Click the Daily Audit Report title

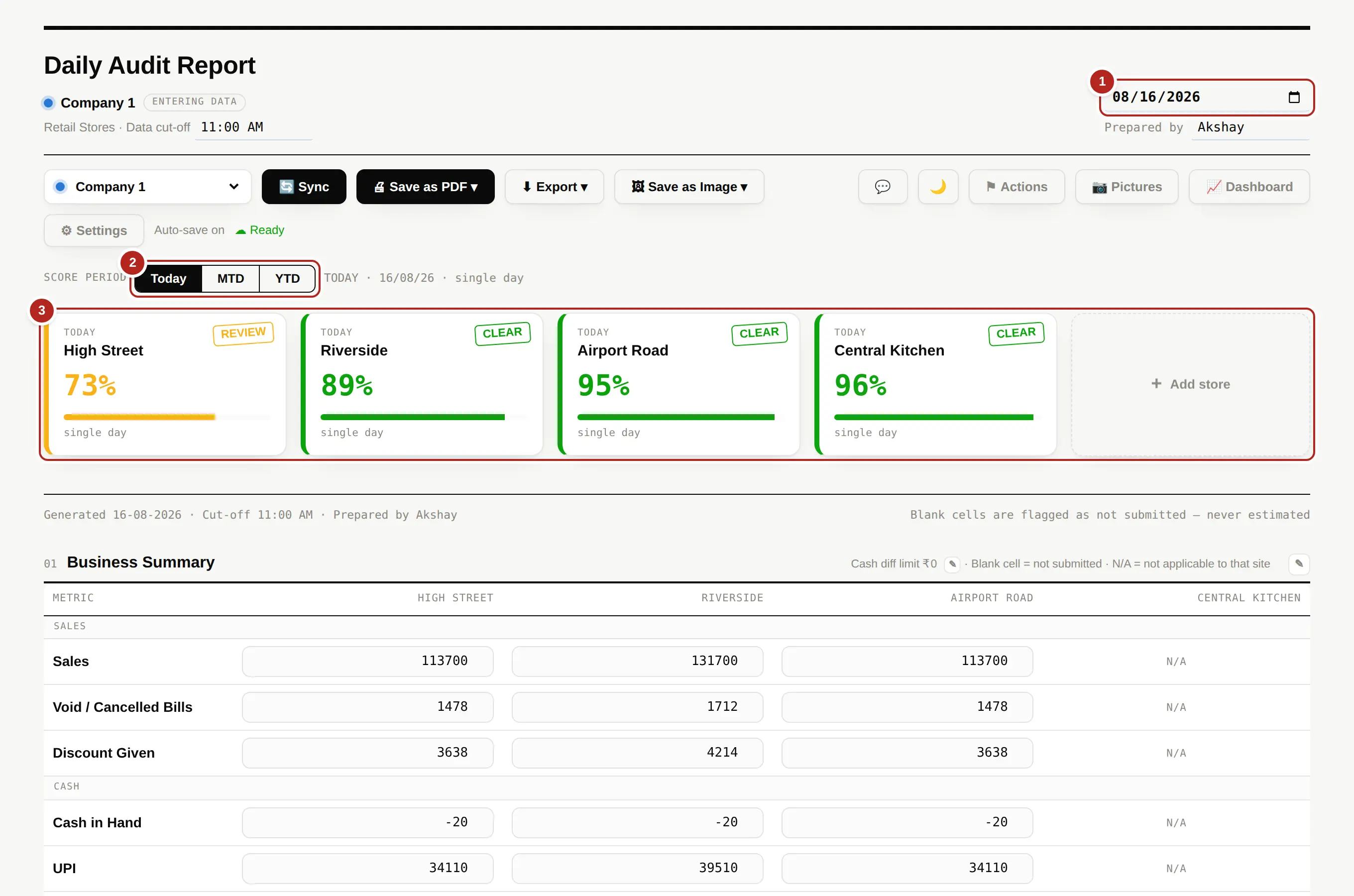coord(150,65)
